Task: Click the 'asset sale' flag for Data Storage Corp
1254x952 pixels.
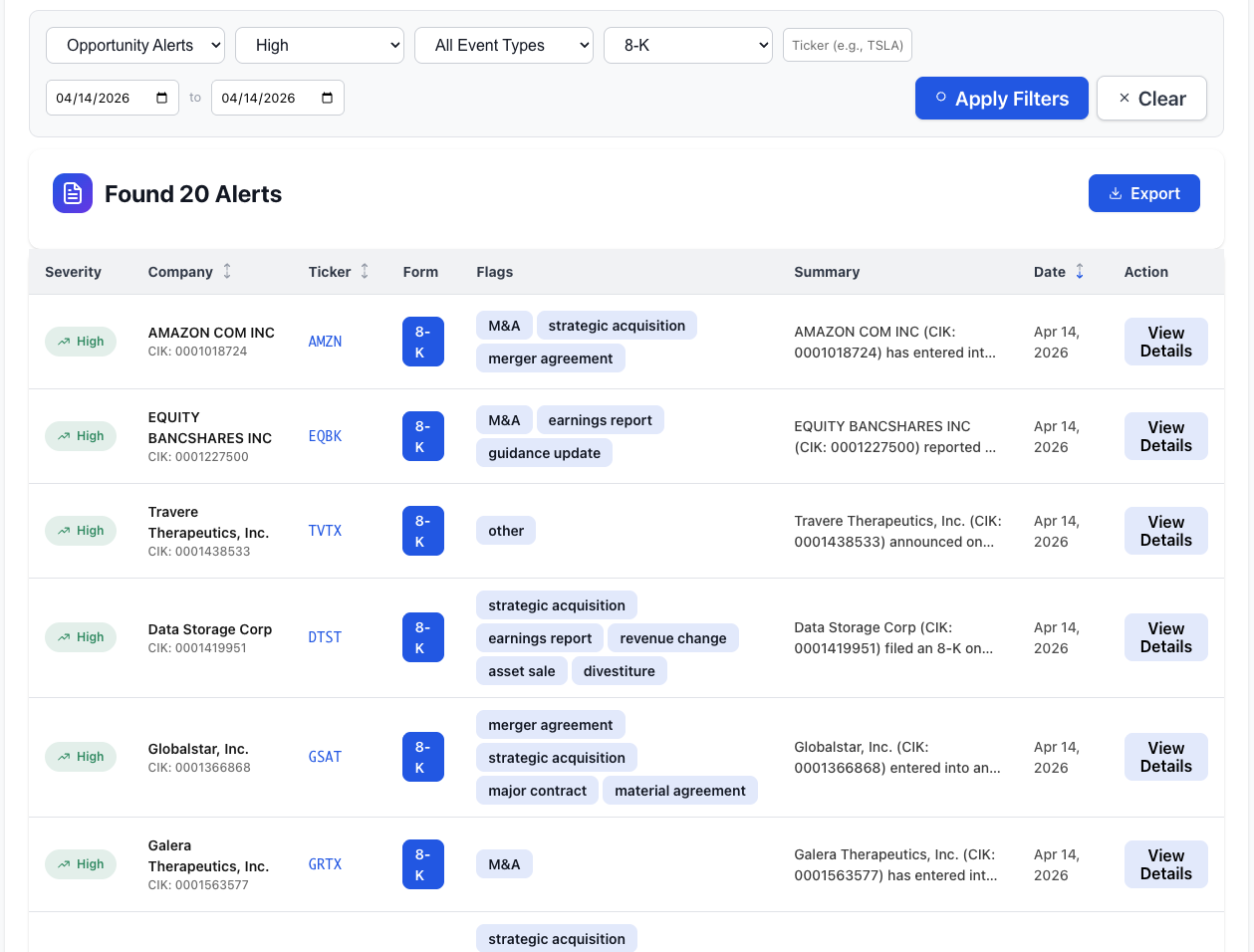Action: click(522, 671)
